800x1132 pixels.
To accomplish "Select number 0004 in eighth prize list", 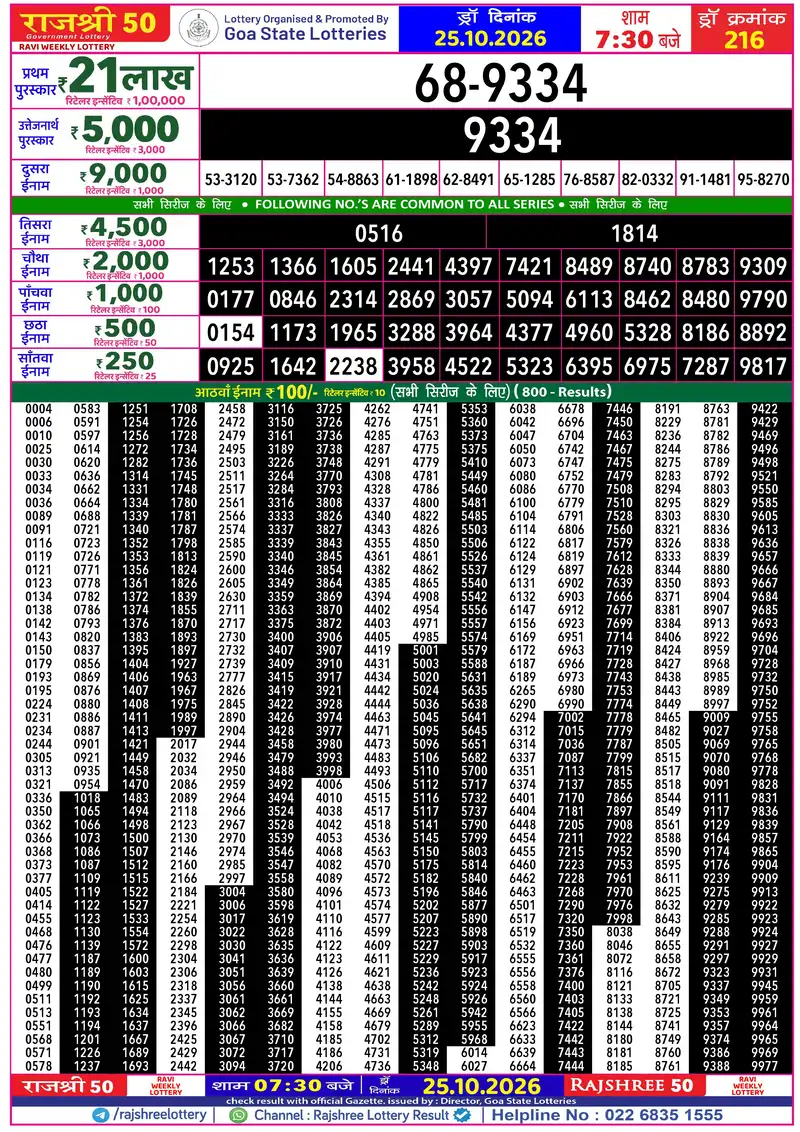I will (38, 409).
